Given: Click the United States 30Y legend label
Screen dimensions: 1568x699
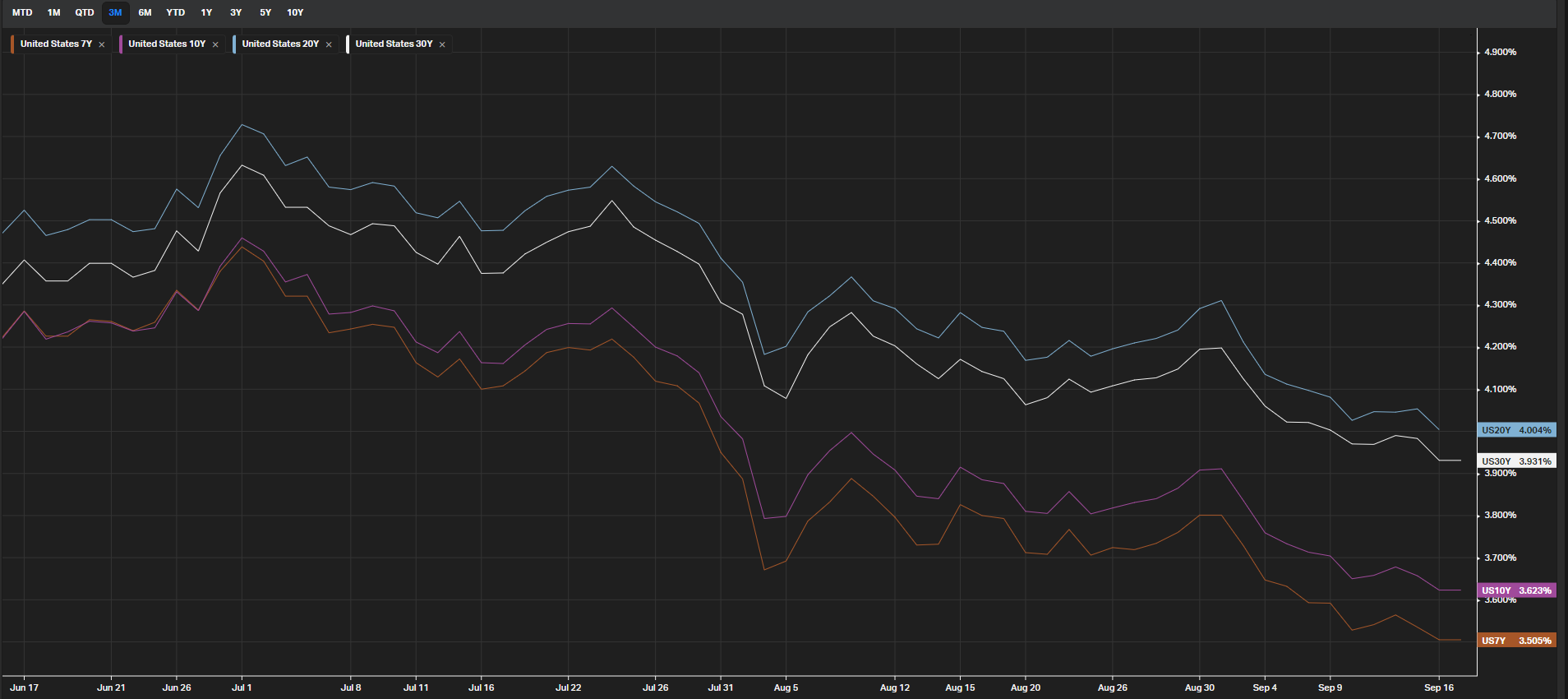Looking at the screenshot, I should tap(394, 44).
